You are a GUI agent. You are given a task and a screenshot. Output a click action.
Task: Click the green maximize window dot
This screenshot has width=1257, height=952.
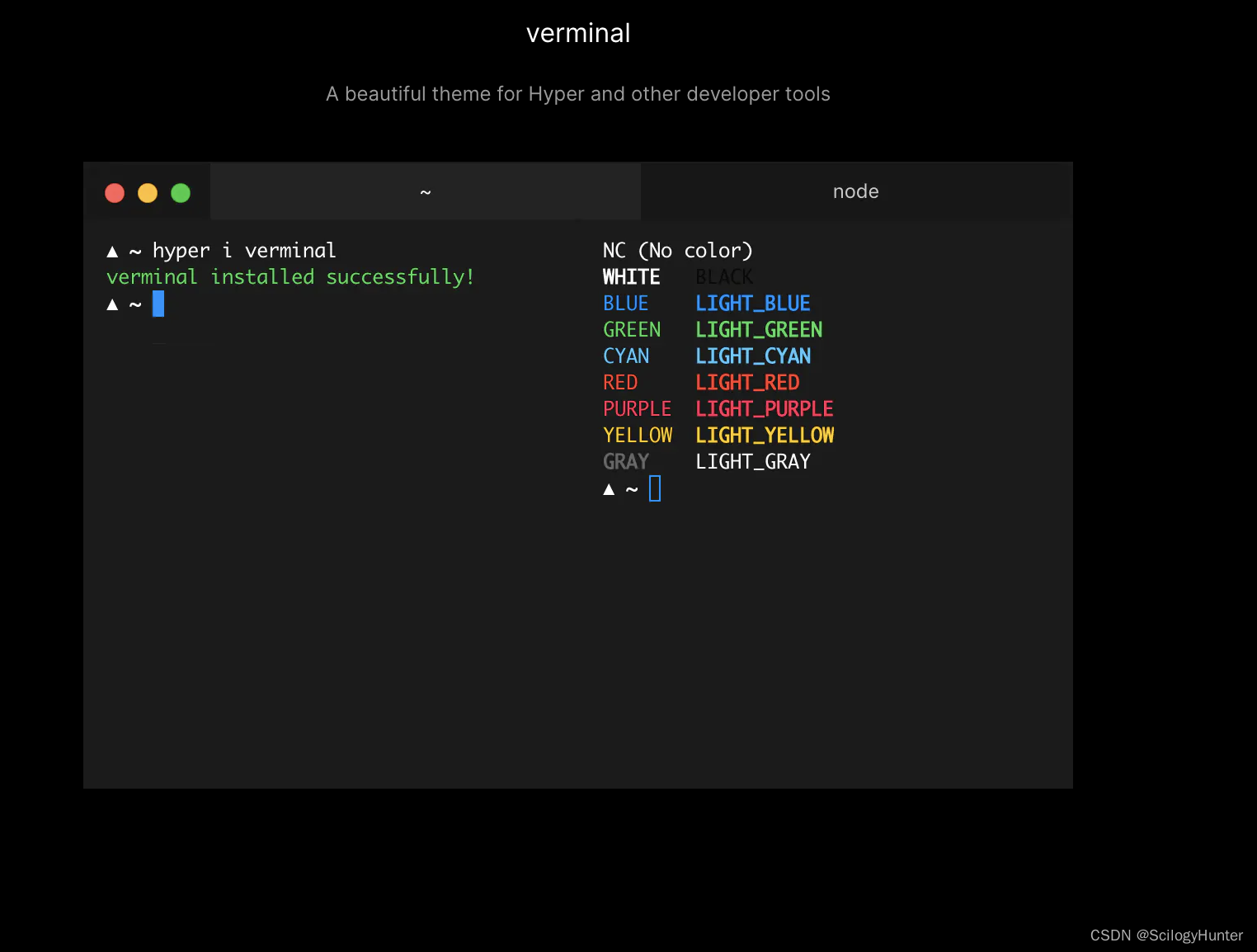[x=181, y=193]
